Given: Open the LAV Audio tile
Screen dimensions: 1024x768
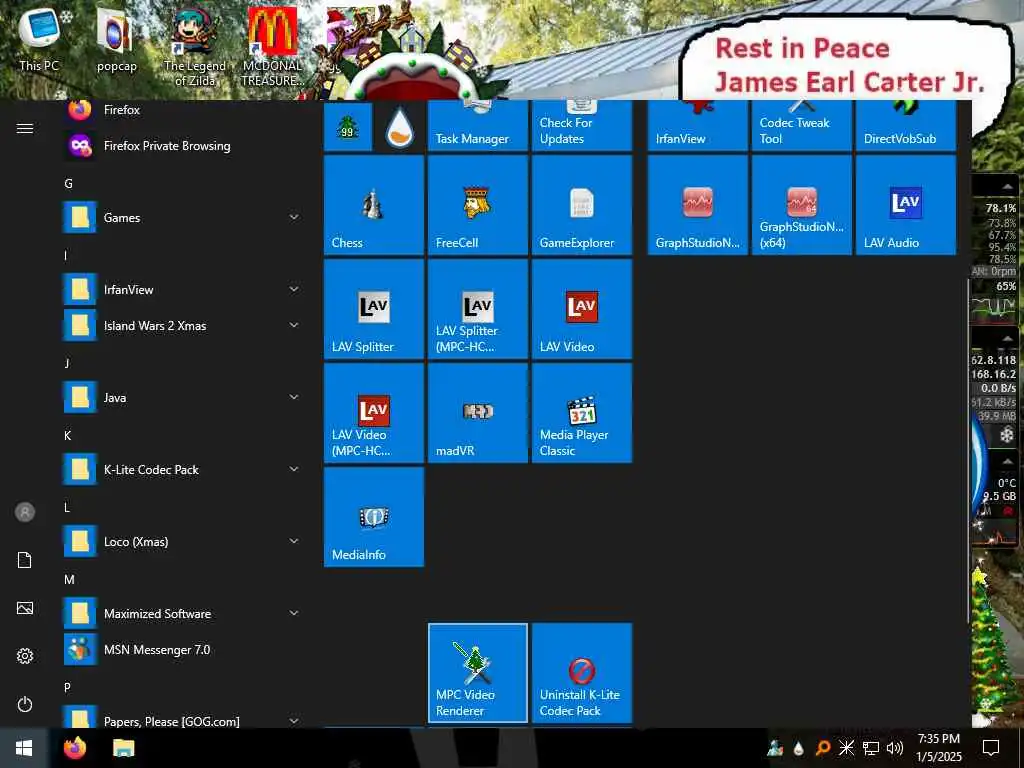Looking at the screenshot, I should tap(906, 205).
